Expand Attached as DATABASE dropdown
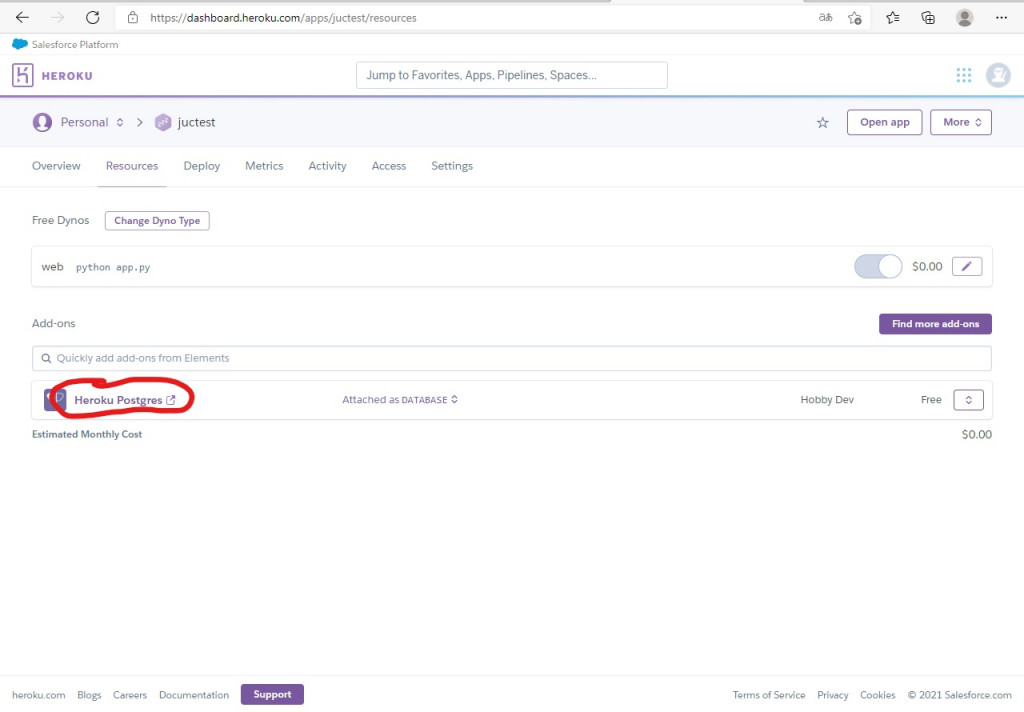 click(x=400, y=399)
